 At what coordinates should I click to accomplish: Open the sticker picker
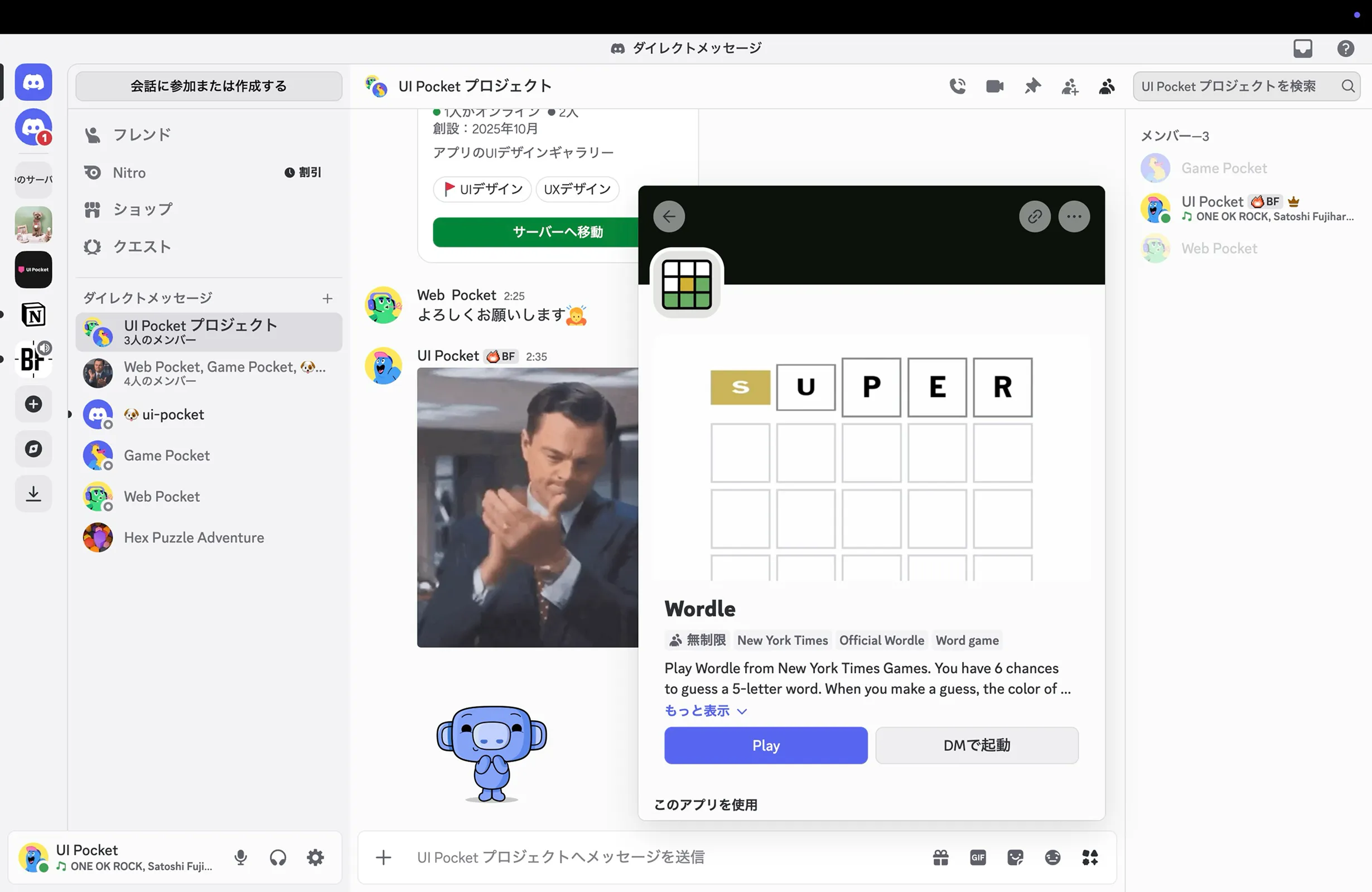pyautogui.click(x=1015, y=857)
